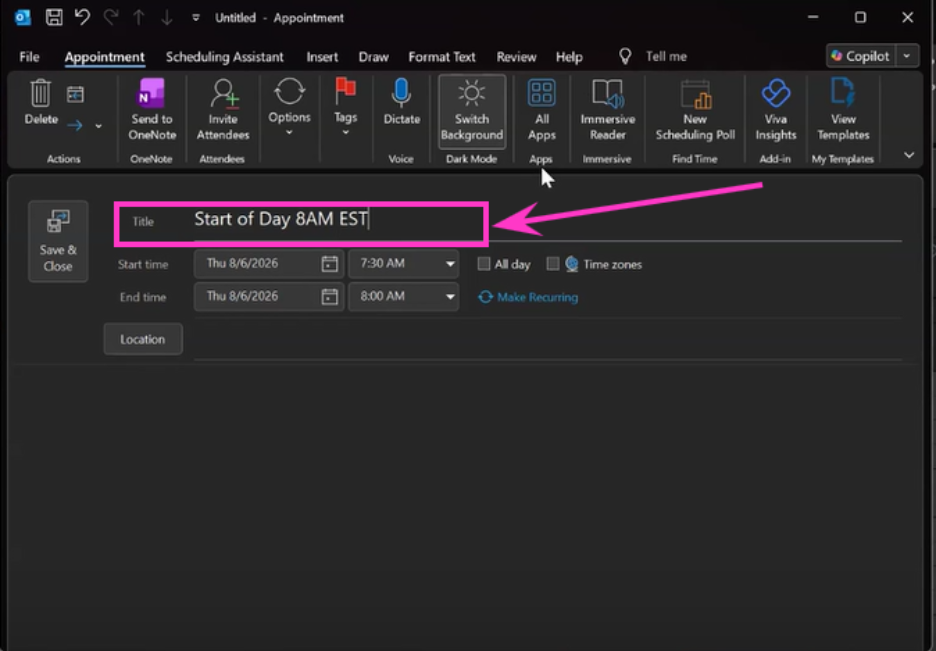
Task: Click the Redo icon in title bar
Action: click(x=111, y=17)
